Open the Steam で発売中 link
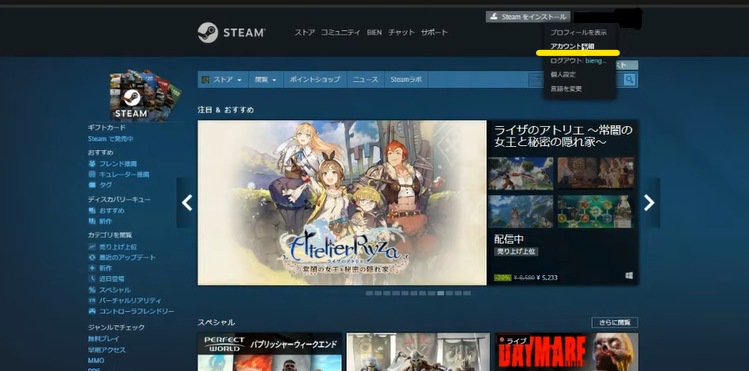Image resolution: width=749 pixels, height=371 pixels. (x=110, y=139)
